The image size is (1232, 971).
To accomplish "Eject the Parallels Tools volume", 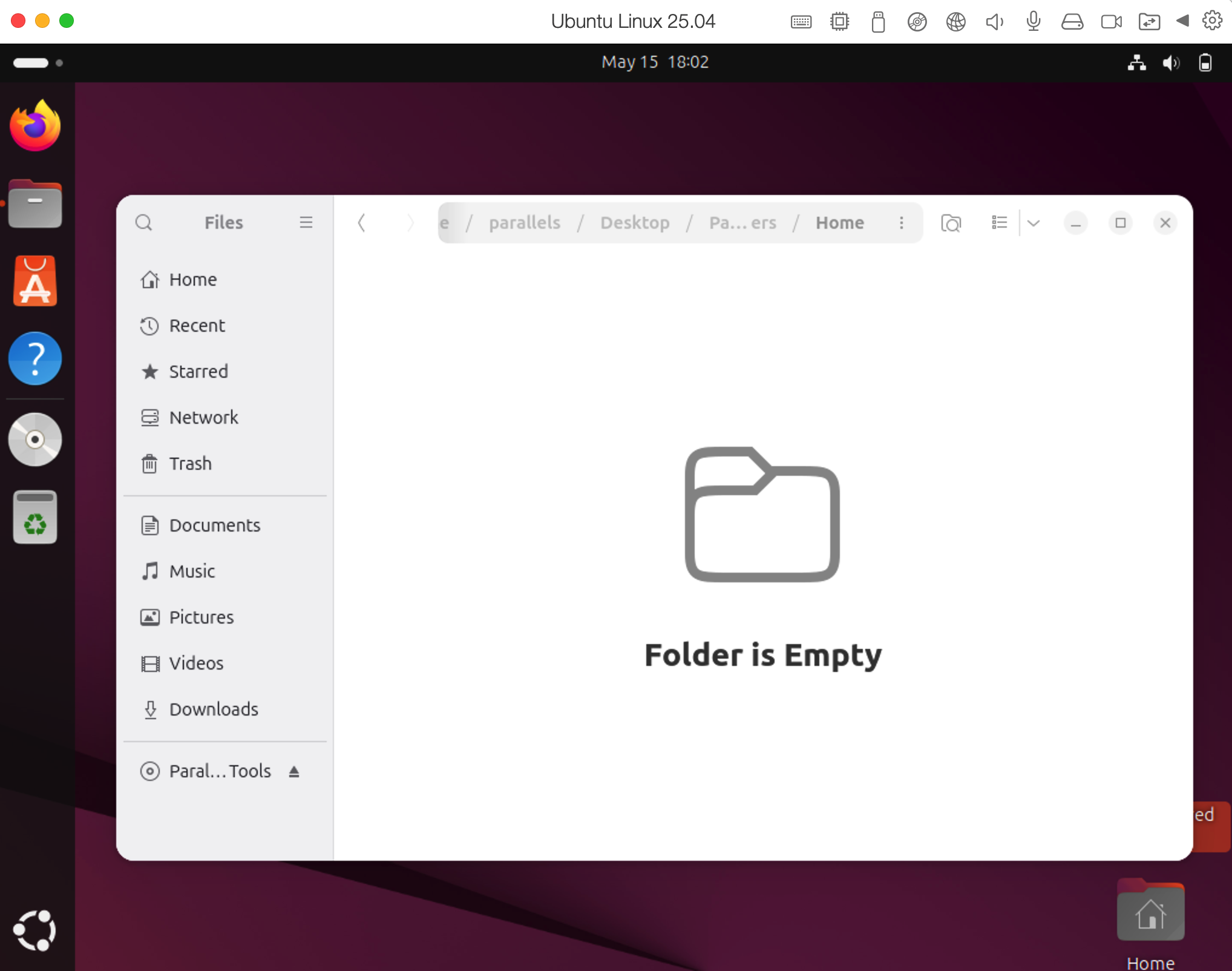I will (294, 771).
